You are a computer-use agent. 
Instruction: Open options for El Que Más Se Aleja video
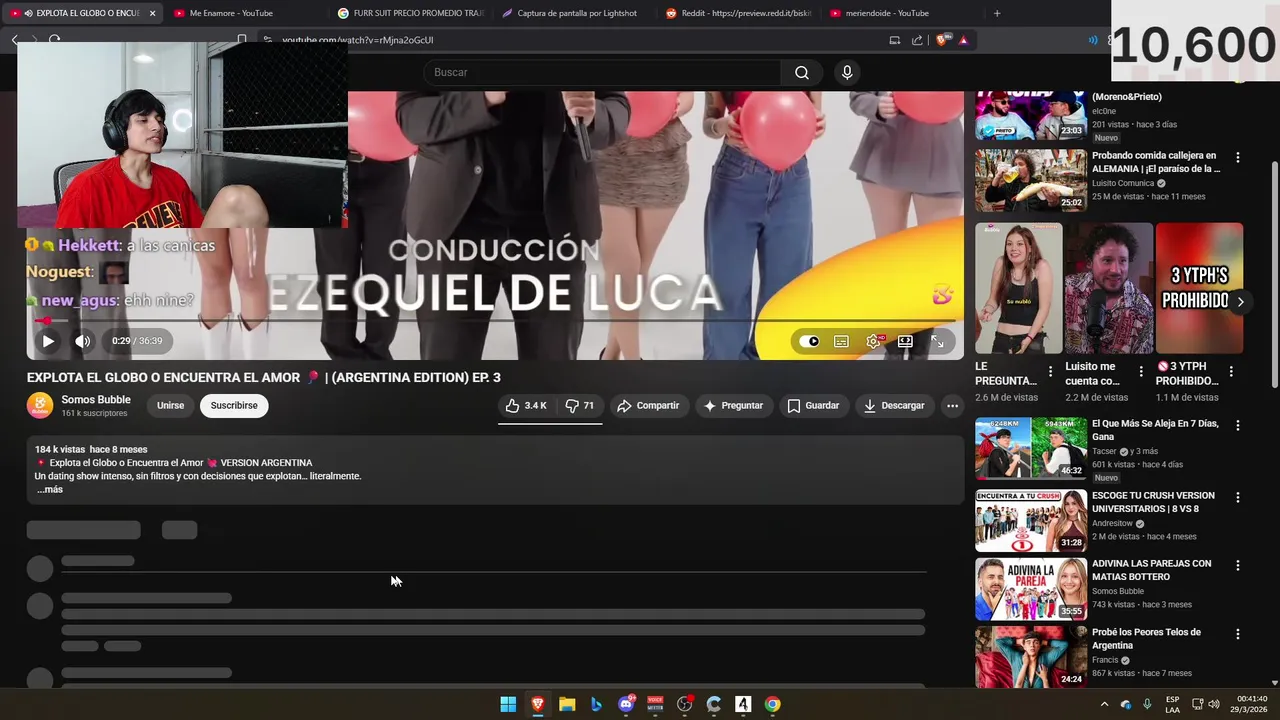point(1238,425)
